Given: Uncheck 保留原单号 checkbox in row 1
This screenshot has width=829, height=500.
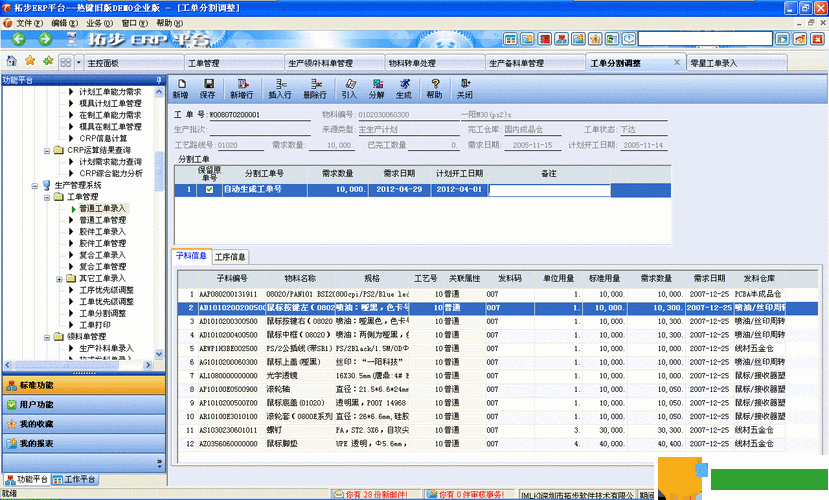Looking at the screenshot, I should click(209, 189).
